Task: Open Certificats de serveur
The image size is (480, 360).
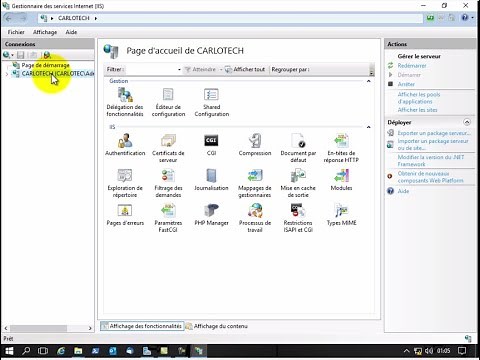Action: point(168,148)
